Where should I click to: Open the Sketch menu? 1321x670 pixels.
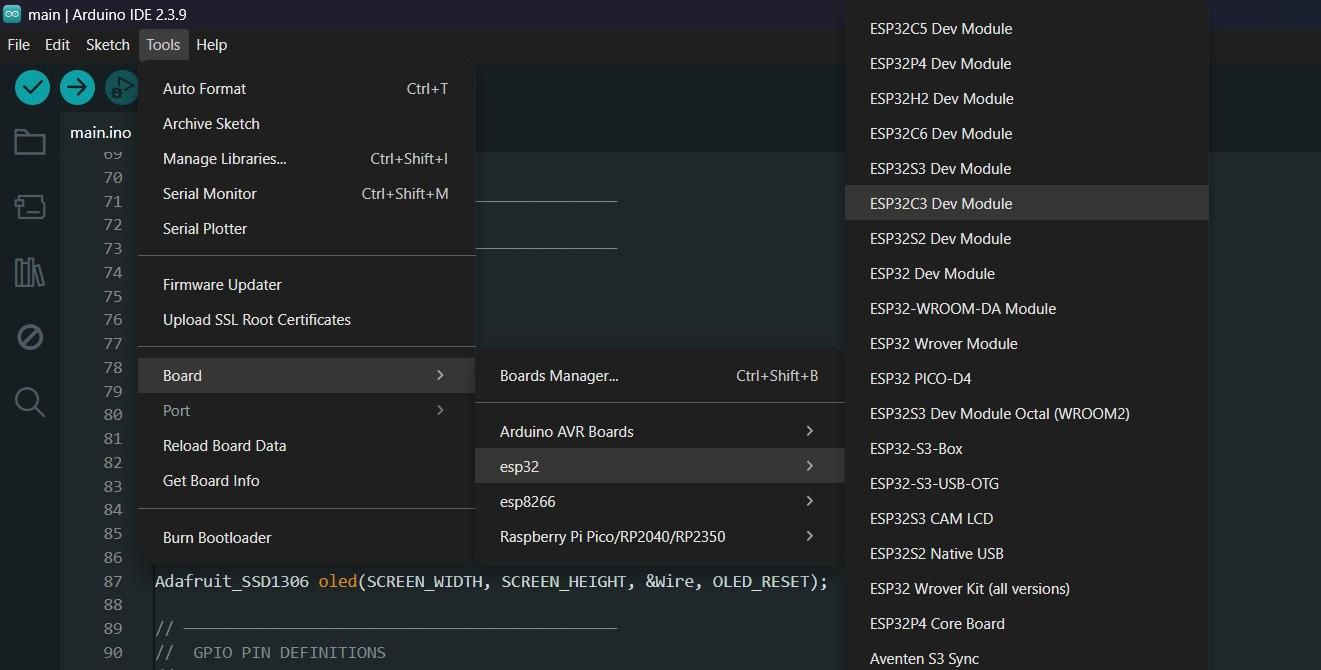click(x=107, y=45)
